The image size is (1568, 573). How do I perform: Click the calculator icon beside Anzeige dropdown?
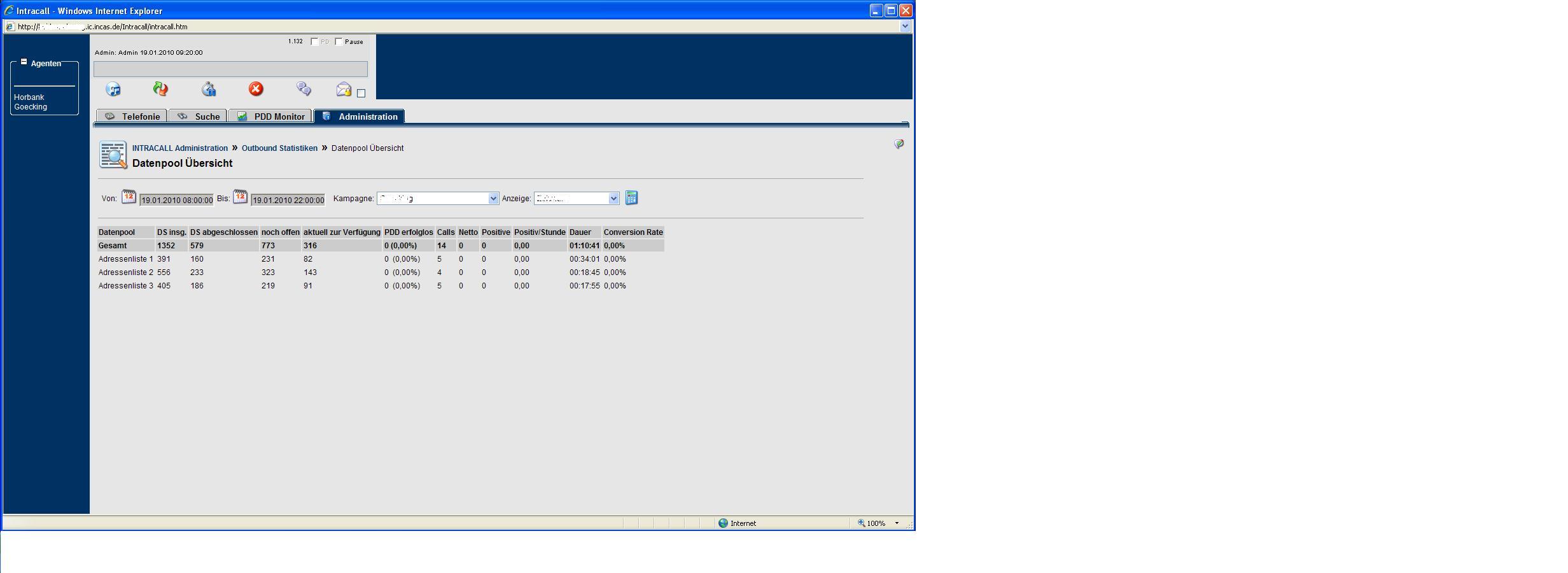[631, 198]
